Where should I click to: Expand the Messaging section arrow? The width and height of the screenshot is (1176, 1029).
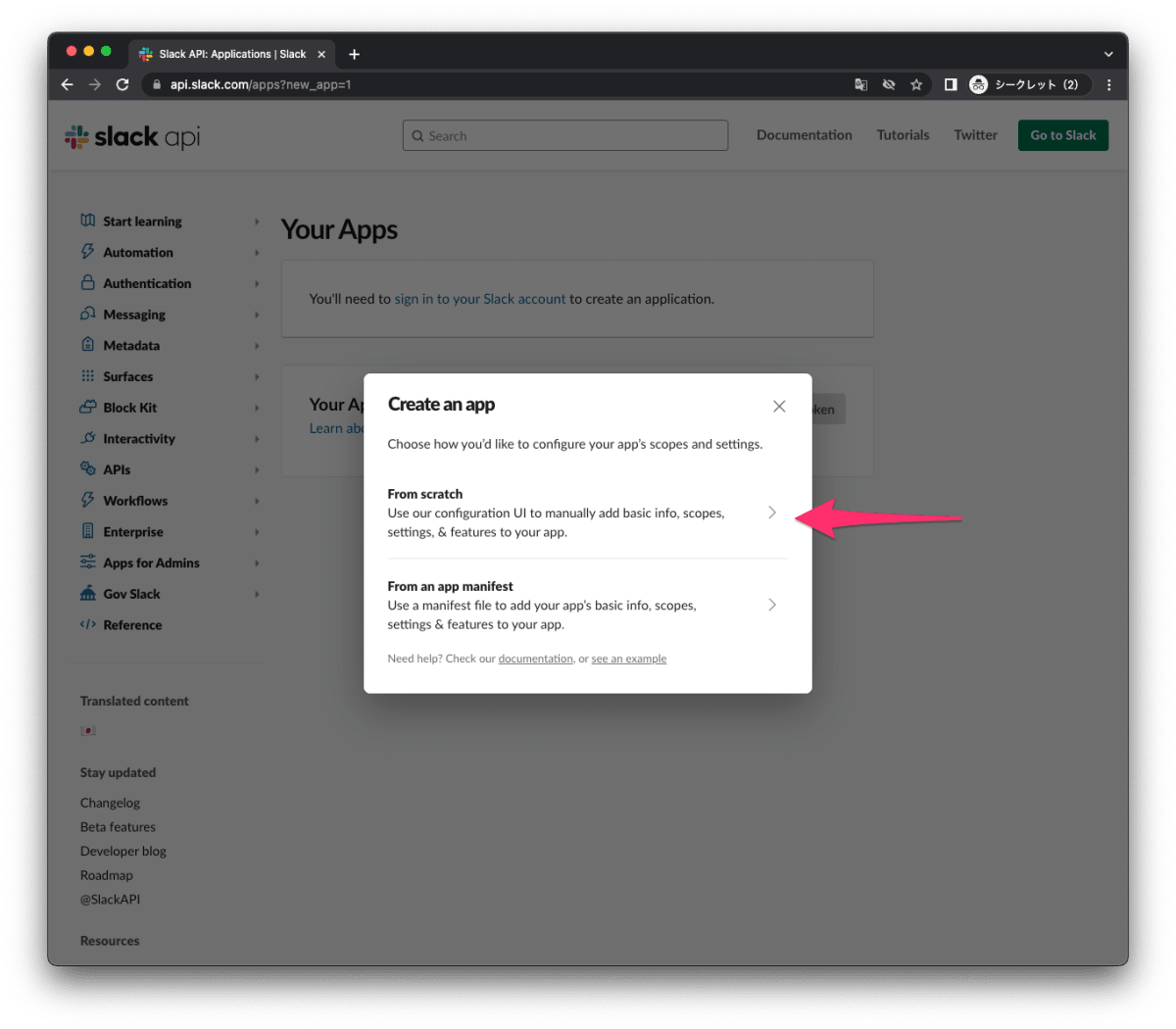257,315
